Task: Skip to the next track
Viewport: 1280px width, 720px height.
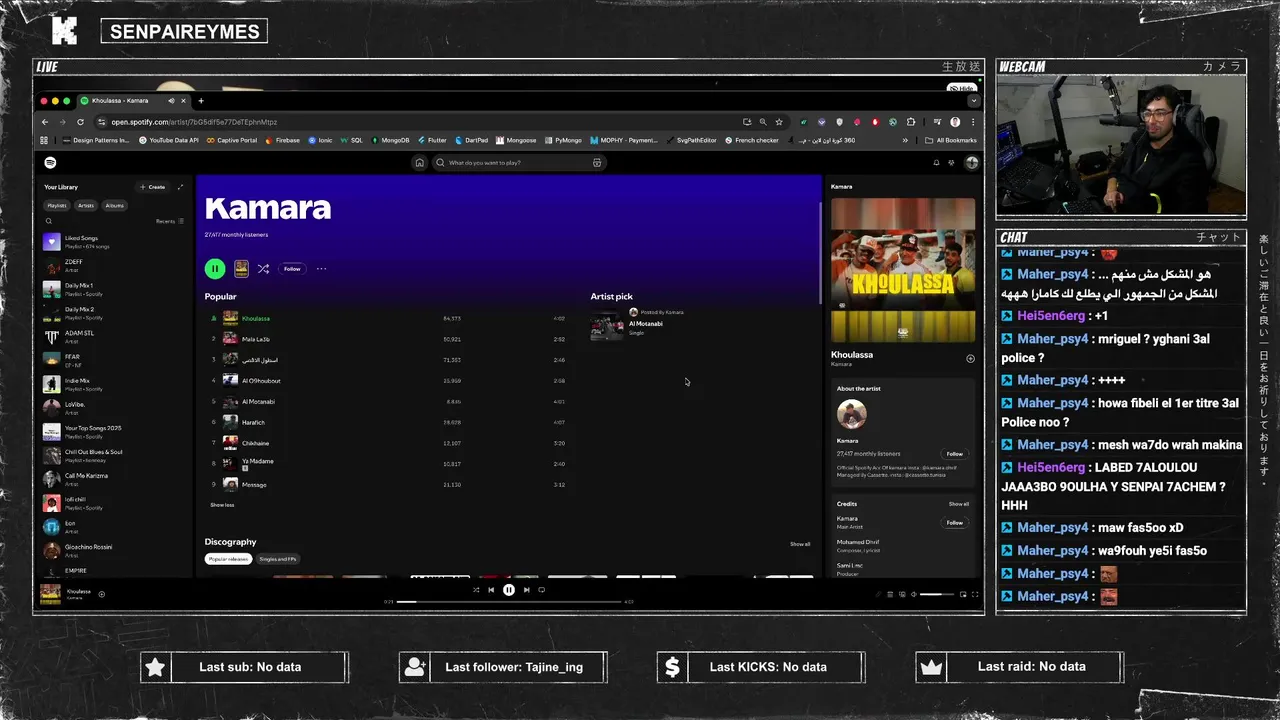Action: (526, 590)
